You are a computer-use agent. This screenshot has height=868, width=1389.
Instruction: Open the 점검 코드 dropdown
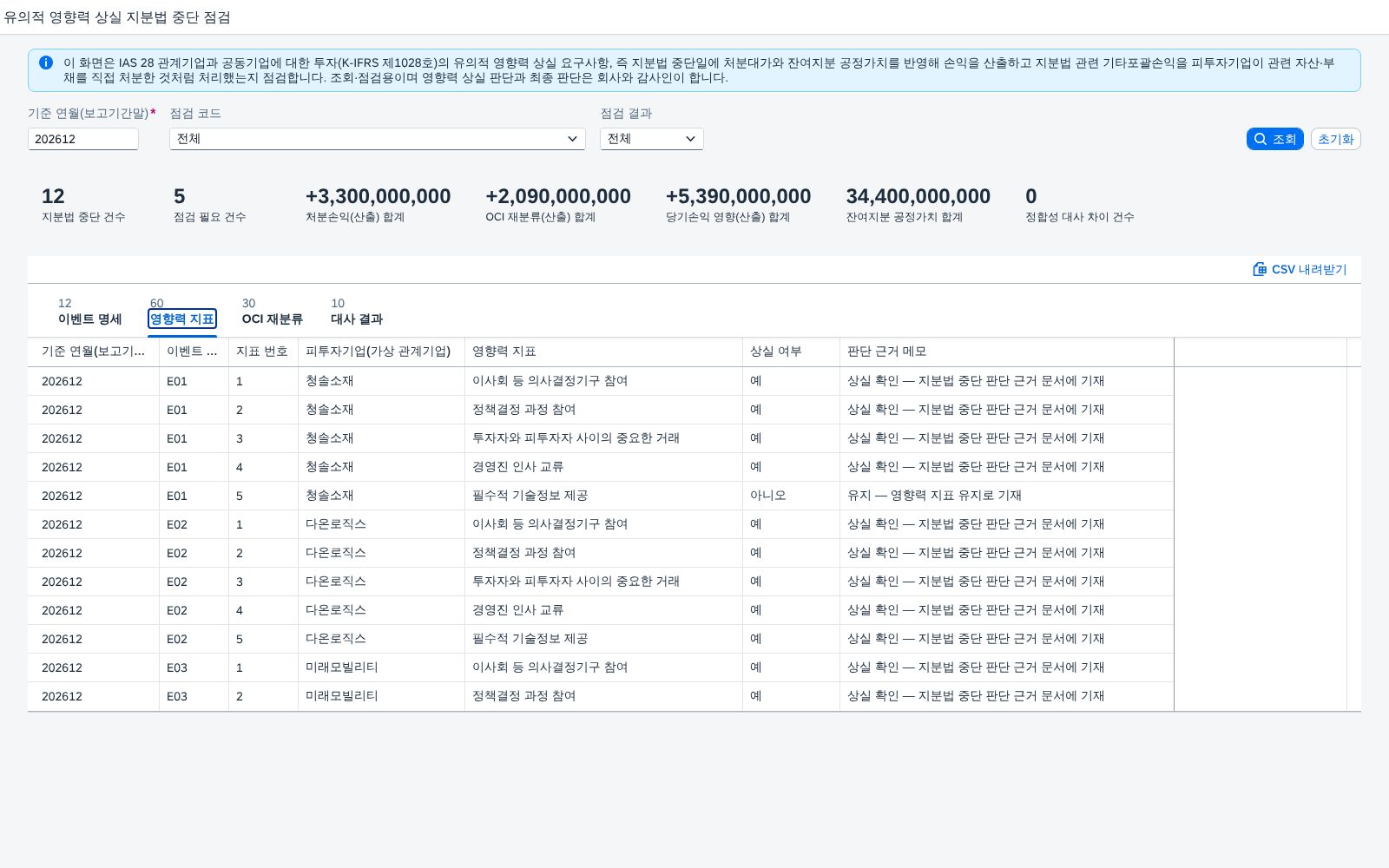pos(378,139)
